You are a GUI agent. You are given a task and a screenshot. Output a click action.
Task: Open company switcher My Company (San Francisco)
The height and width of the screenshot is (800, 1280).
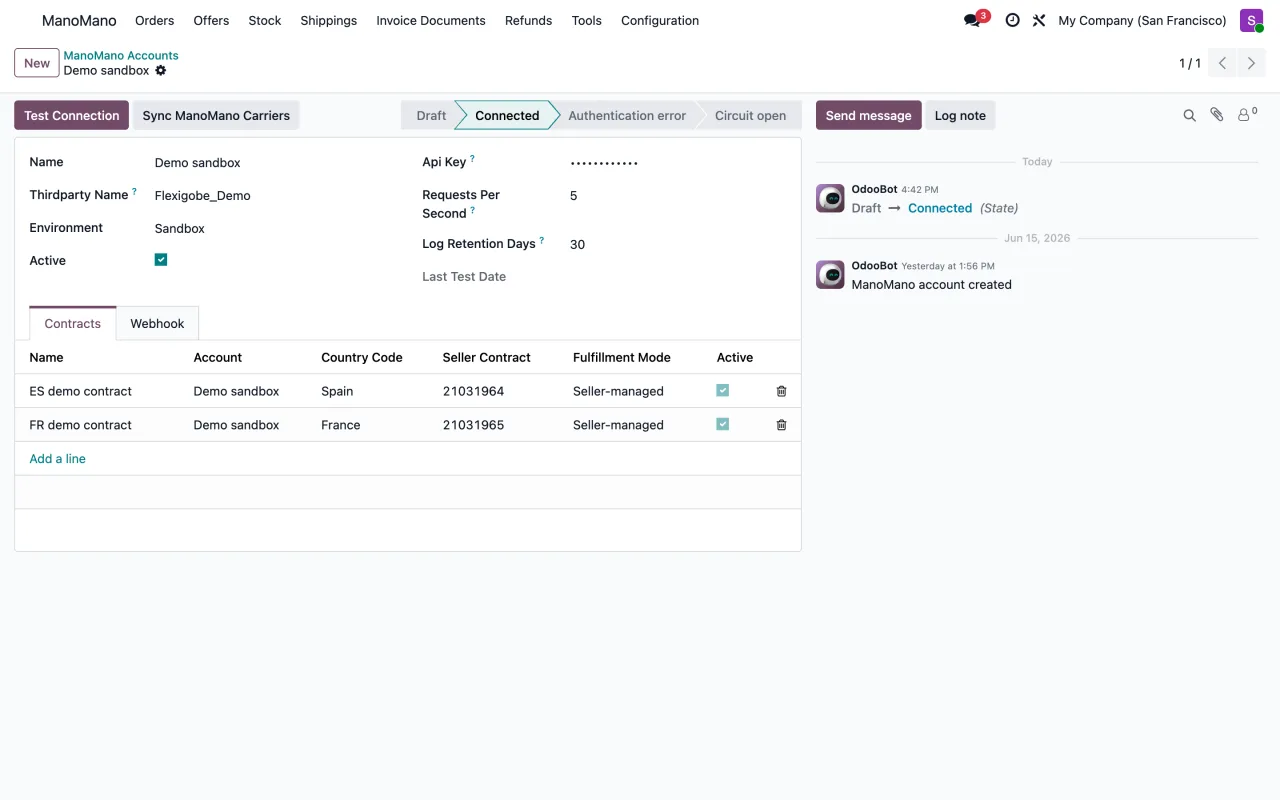(x=1142, y=20)
